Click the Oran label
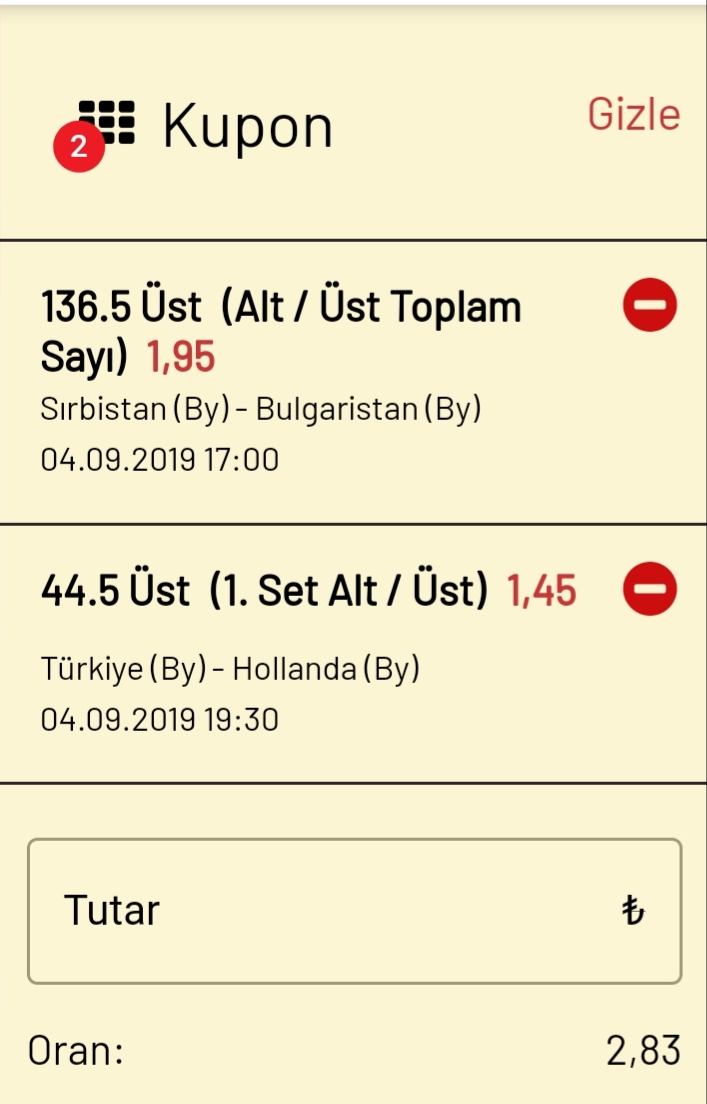Image resolution: width=707 pixels, height=1104 pixels. tap(75, 1051)
